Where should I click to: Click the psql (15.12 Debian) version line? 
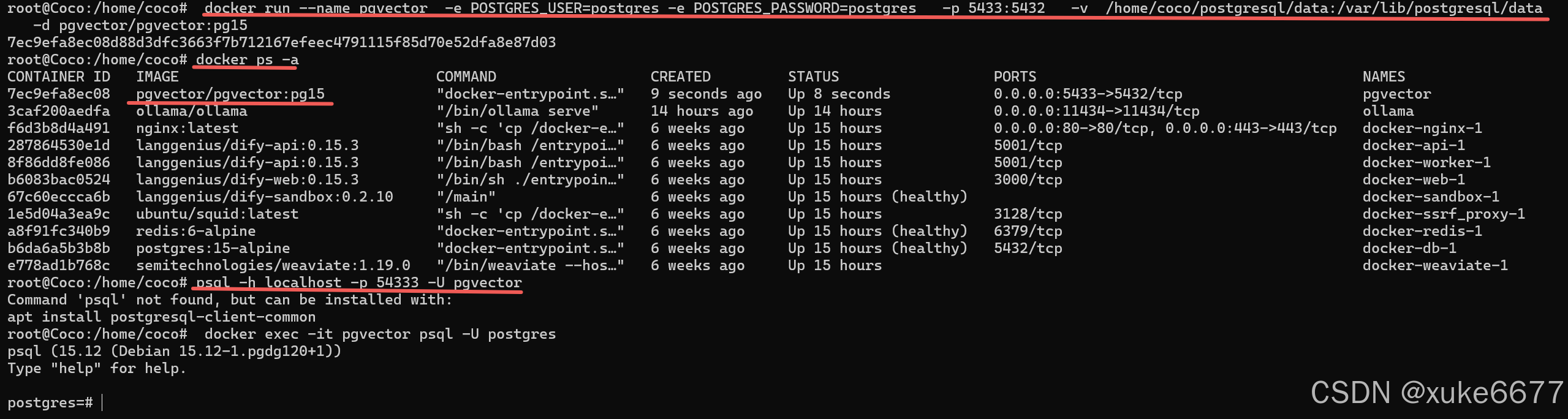click(x=175, y=351)
